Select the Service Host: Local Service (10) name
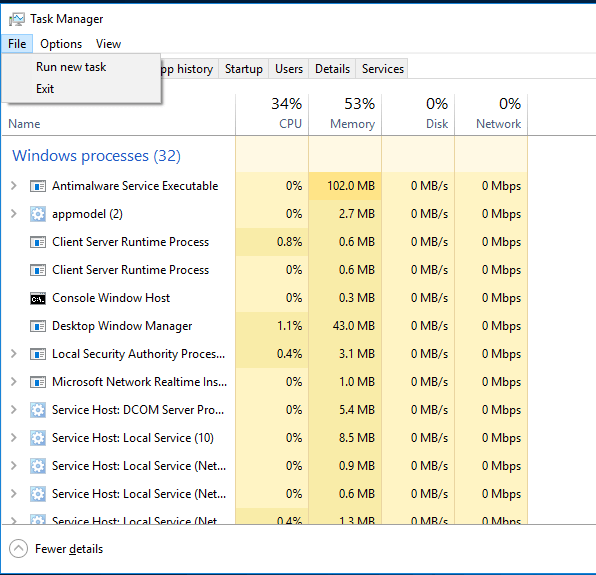This screenshot has height=575, width=596. click(133, 438)
